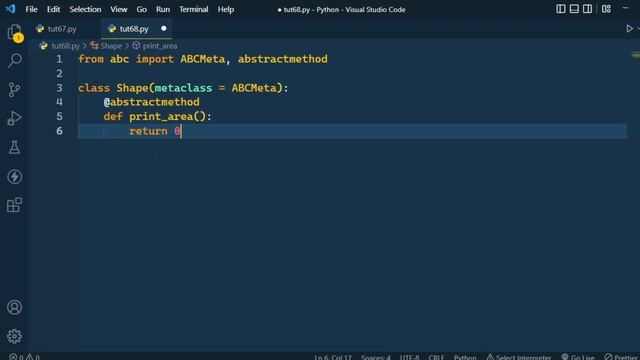The height and width of the screenshot is (360, 640).
Task: Click Select Interpreter in status bar
Action: pyautogui.click(x=519, y=357)
